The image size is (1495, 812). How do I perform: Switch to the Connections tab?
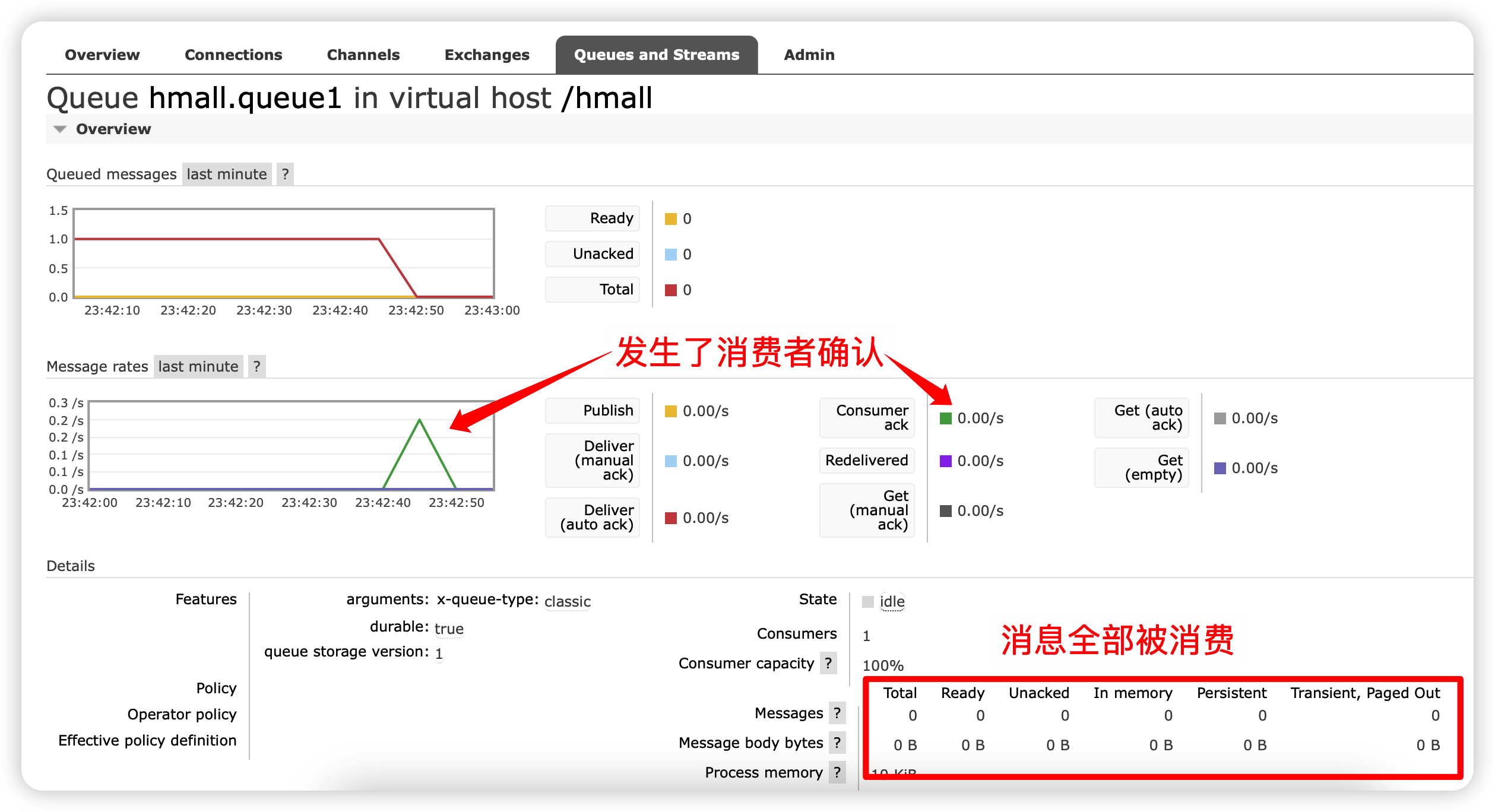pyautogui.click(x=233, y=54)
